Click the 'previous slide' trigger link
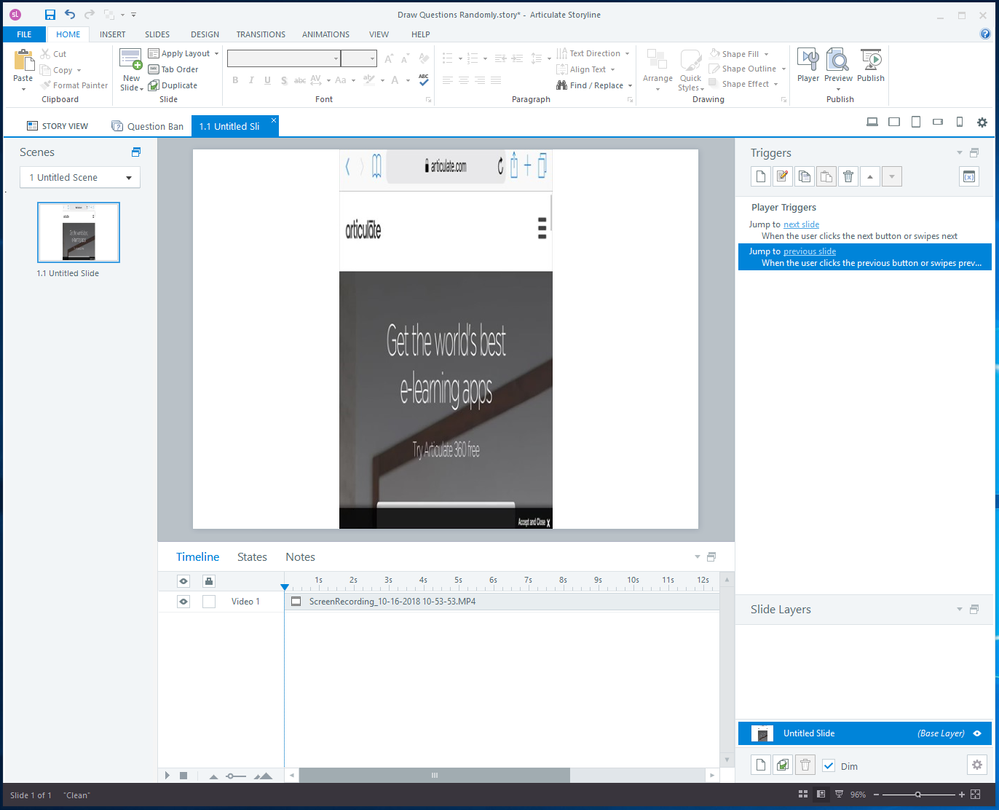The height and width of the screenshot is (810, 999). coord(809,251)
